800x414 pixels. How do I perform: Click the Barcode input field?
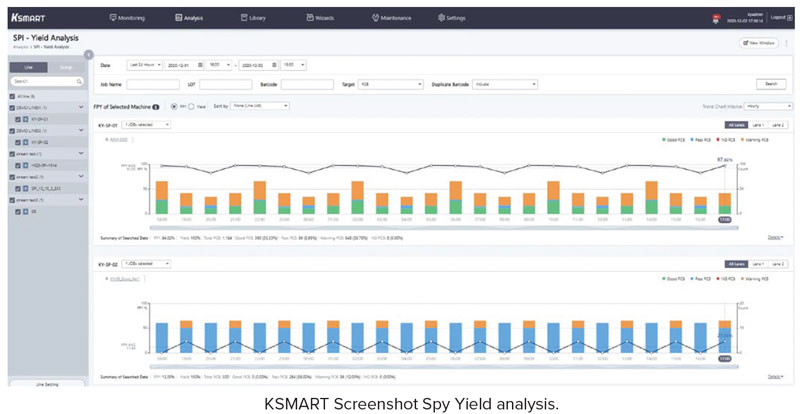coord(307,84)
